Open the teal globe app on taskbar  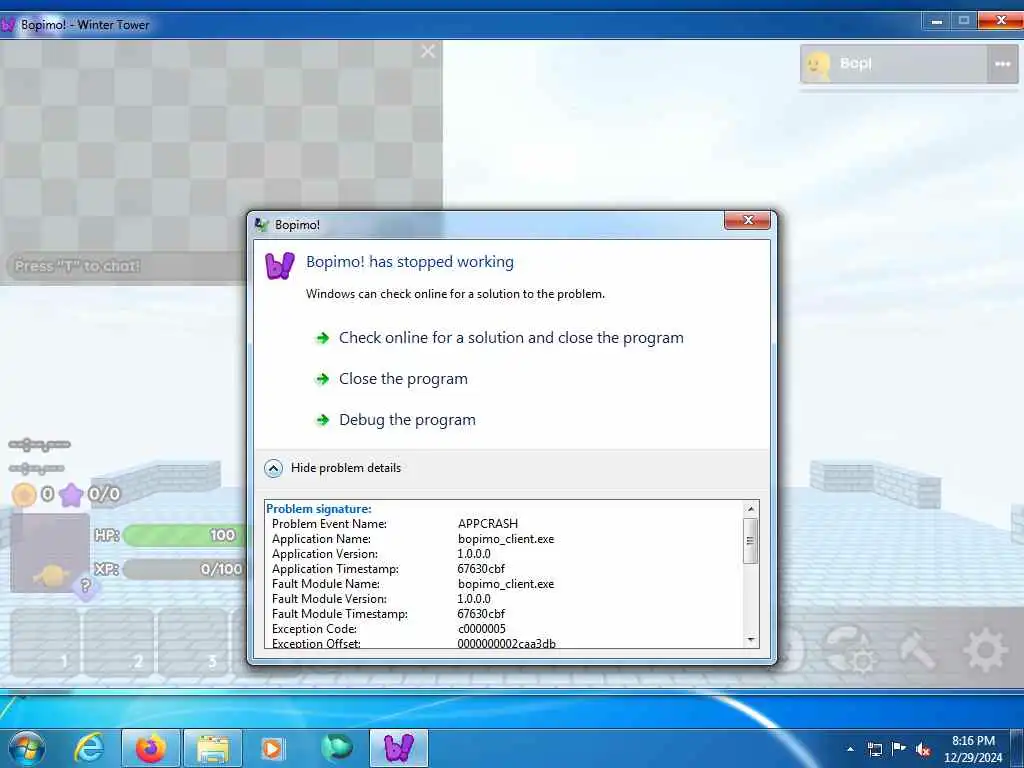337,748
